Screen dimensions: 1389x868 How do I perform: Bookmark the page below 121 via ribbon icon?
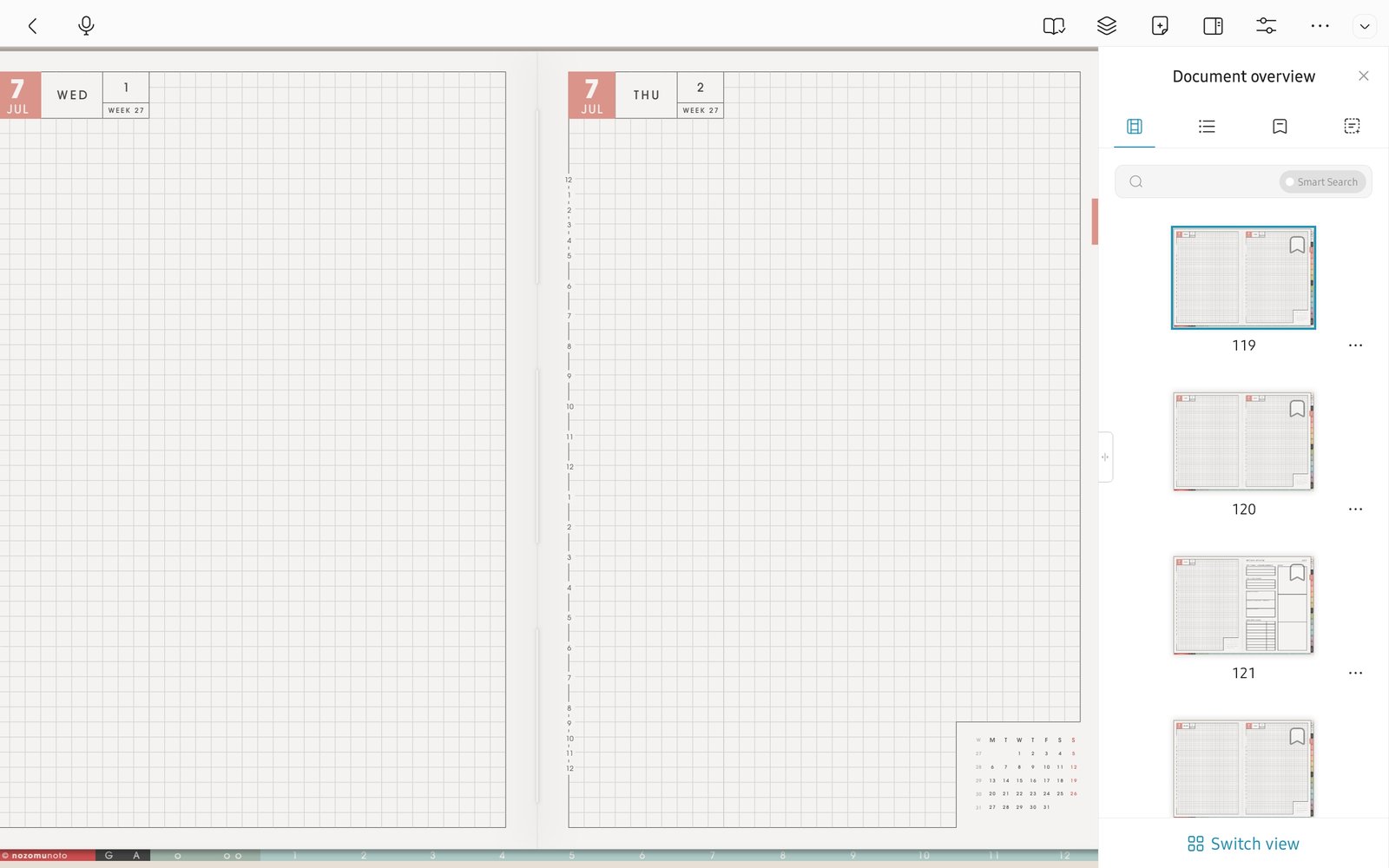[1297, 737]
